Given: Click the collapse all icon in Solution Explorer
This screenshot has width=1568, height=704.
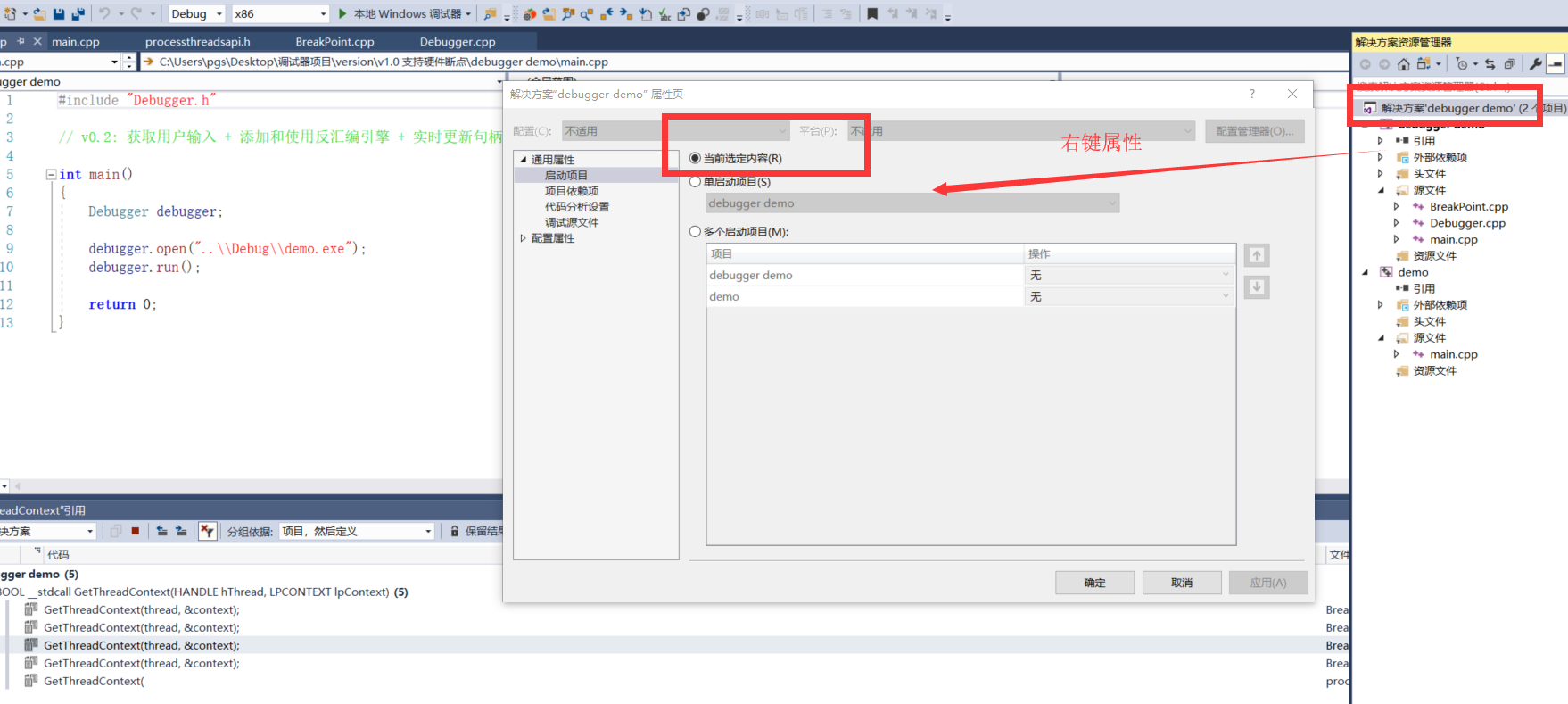Looking at the screenshot, I should pos(1509,63).
